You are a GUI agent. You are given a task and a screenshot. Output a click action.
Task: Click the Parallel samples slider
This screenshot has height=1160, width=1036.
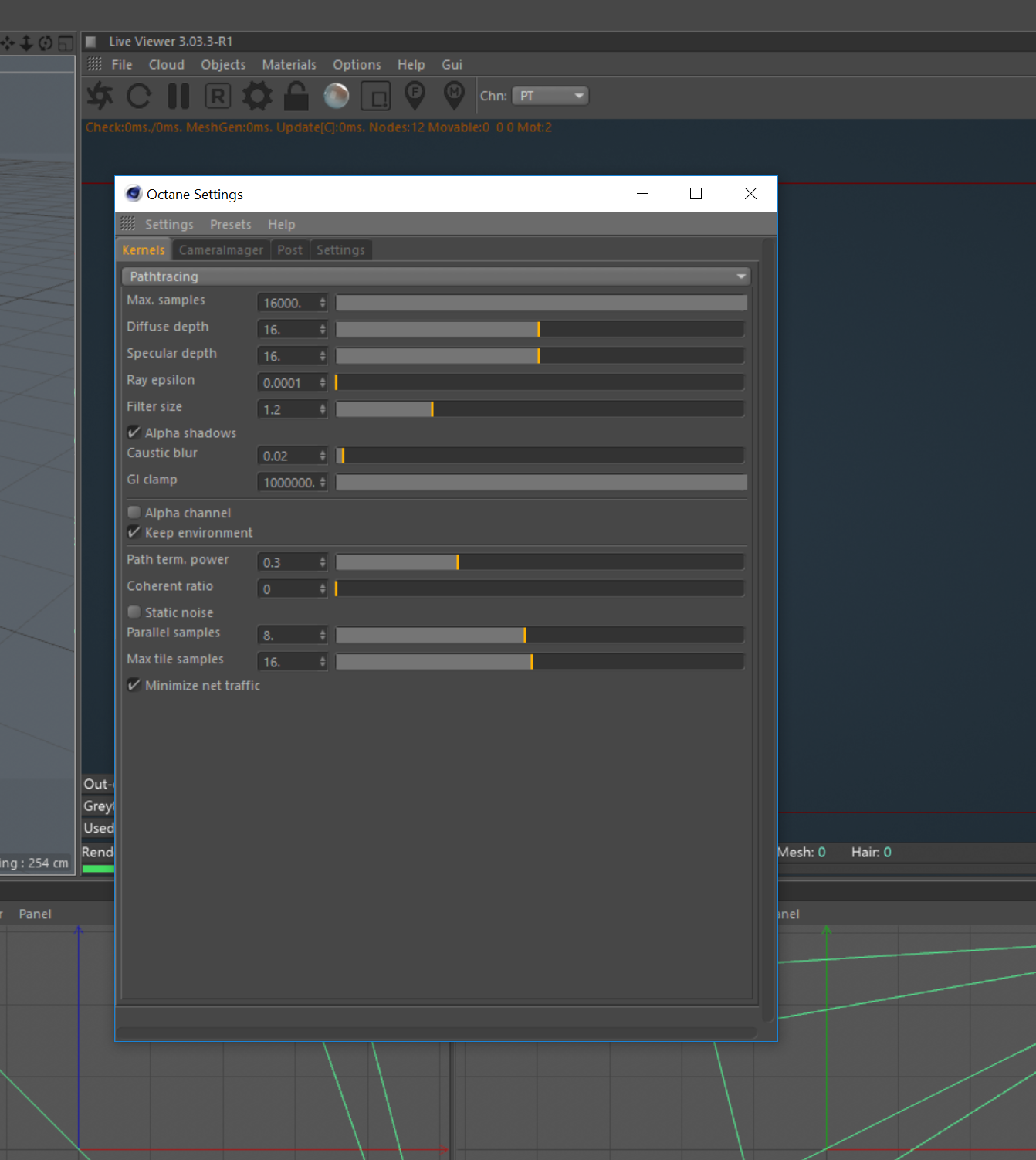pos(540,636)
